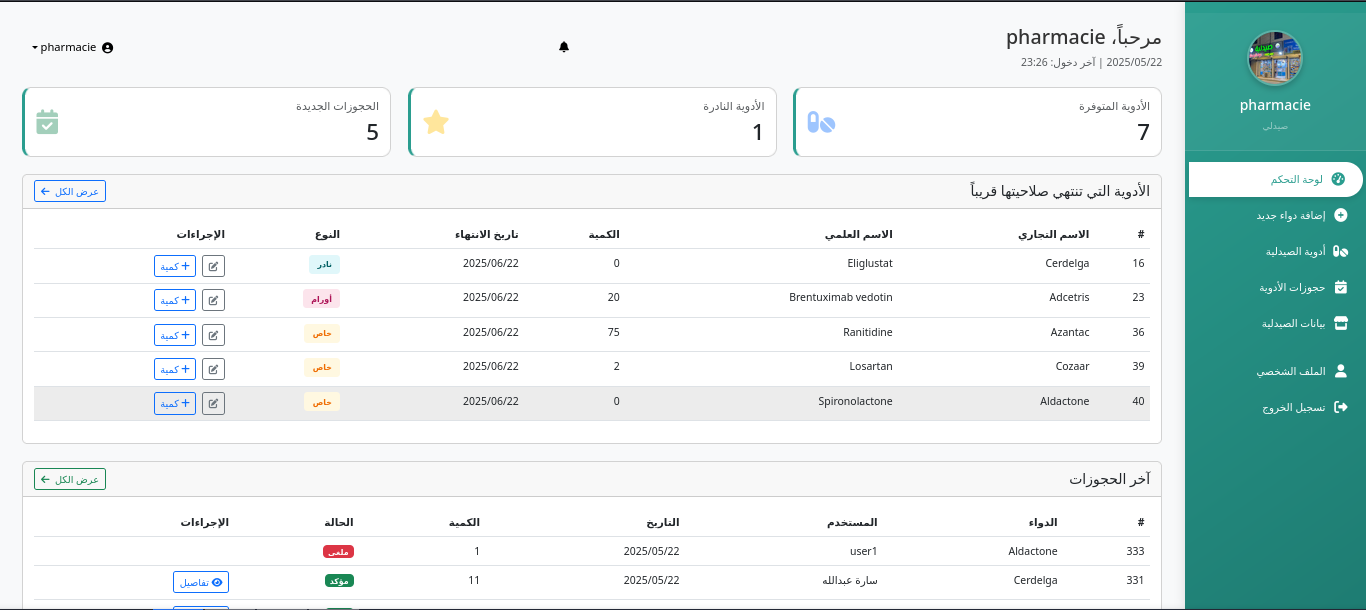Click سارة عبدالله user cell
The height and width of the screenshot is (610, 1366).
coord(850,580)
